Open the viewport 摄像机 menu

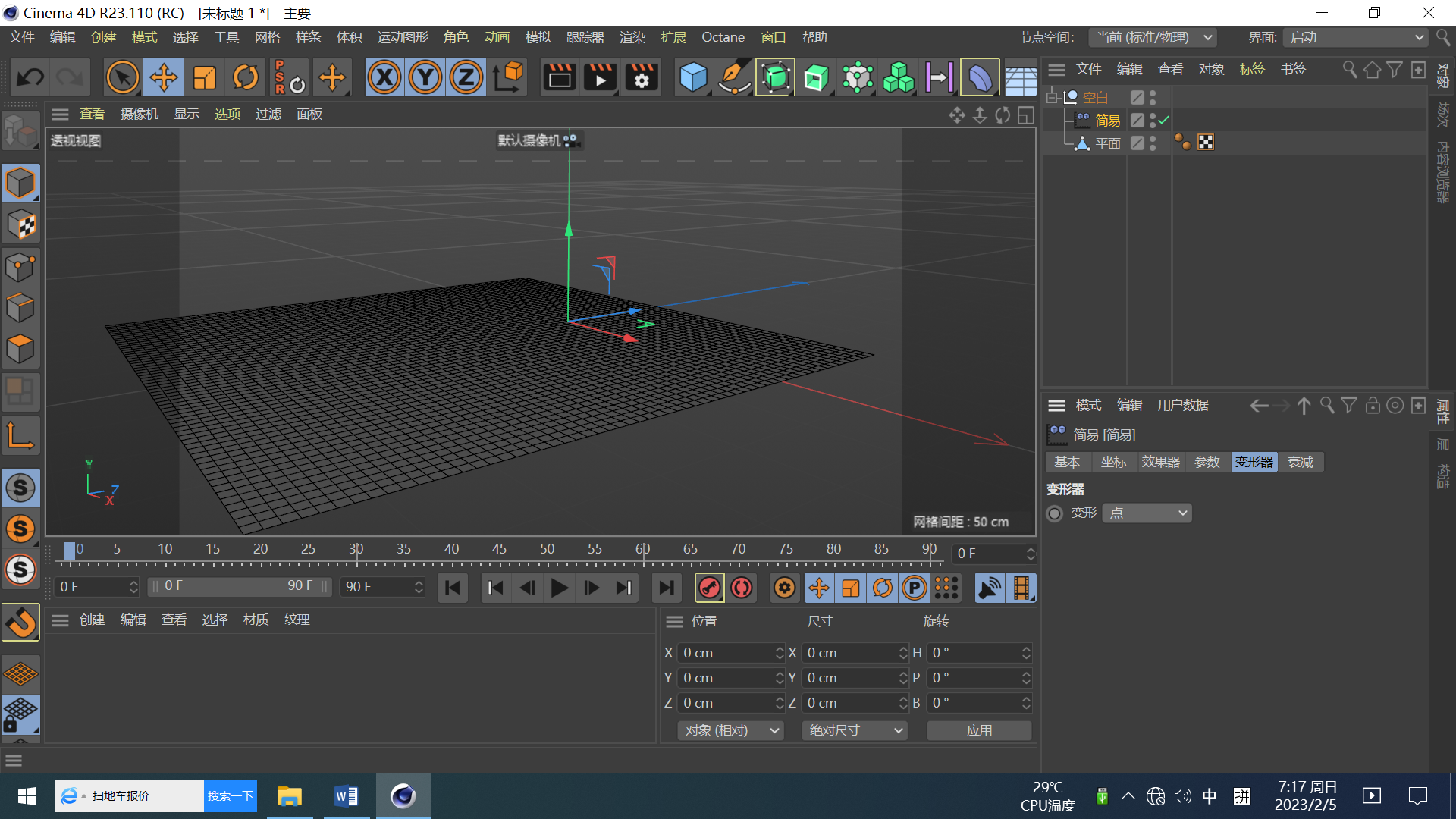click(140, 114)
